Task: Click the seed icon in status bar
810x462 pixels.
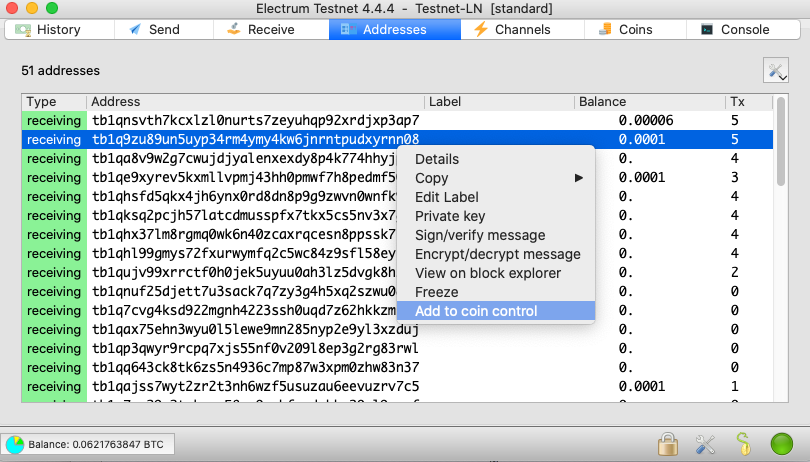Action: (x=743, y=443)
